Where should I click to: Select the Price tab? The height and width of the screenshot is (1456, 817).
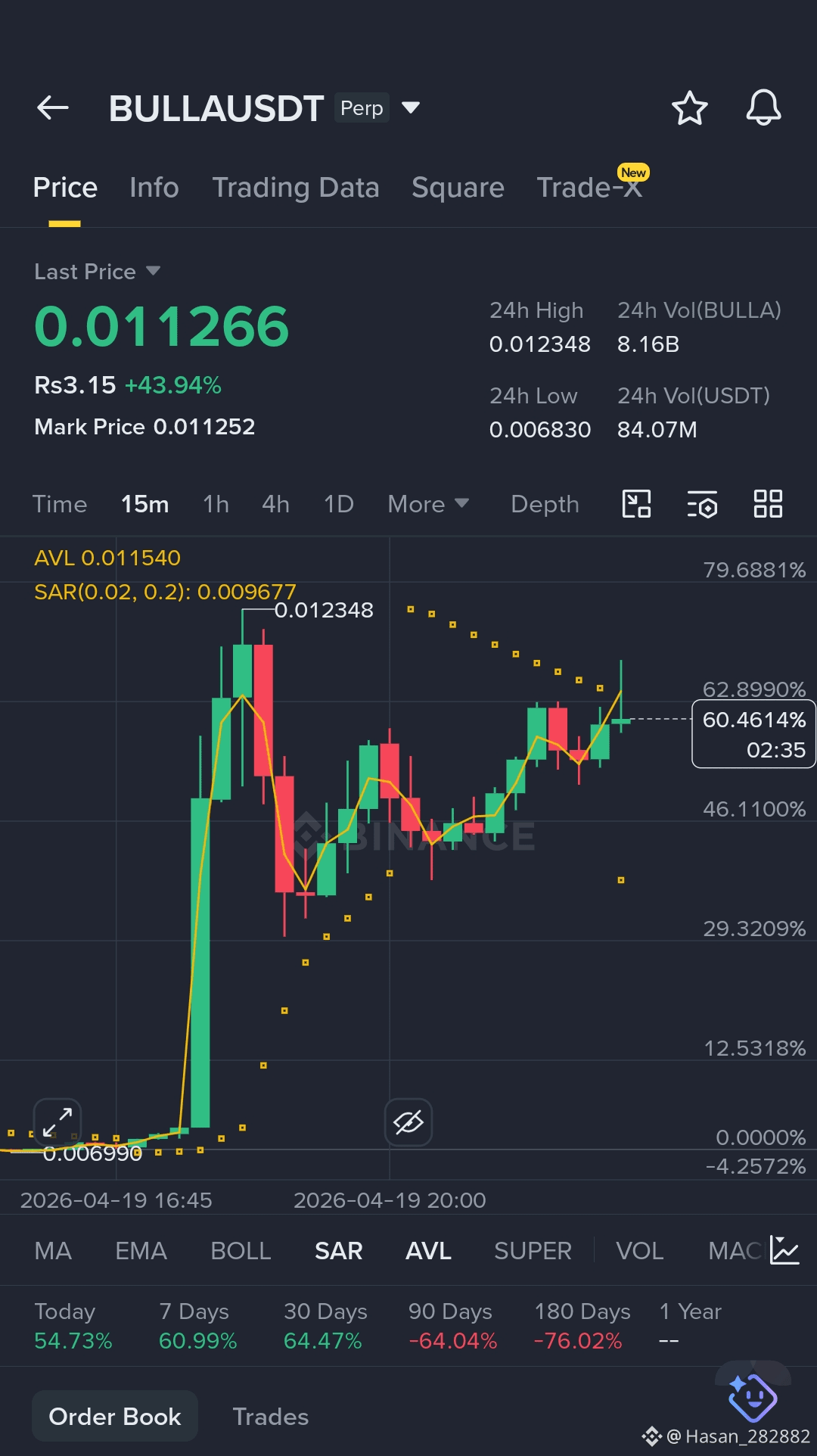65,188
